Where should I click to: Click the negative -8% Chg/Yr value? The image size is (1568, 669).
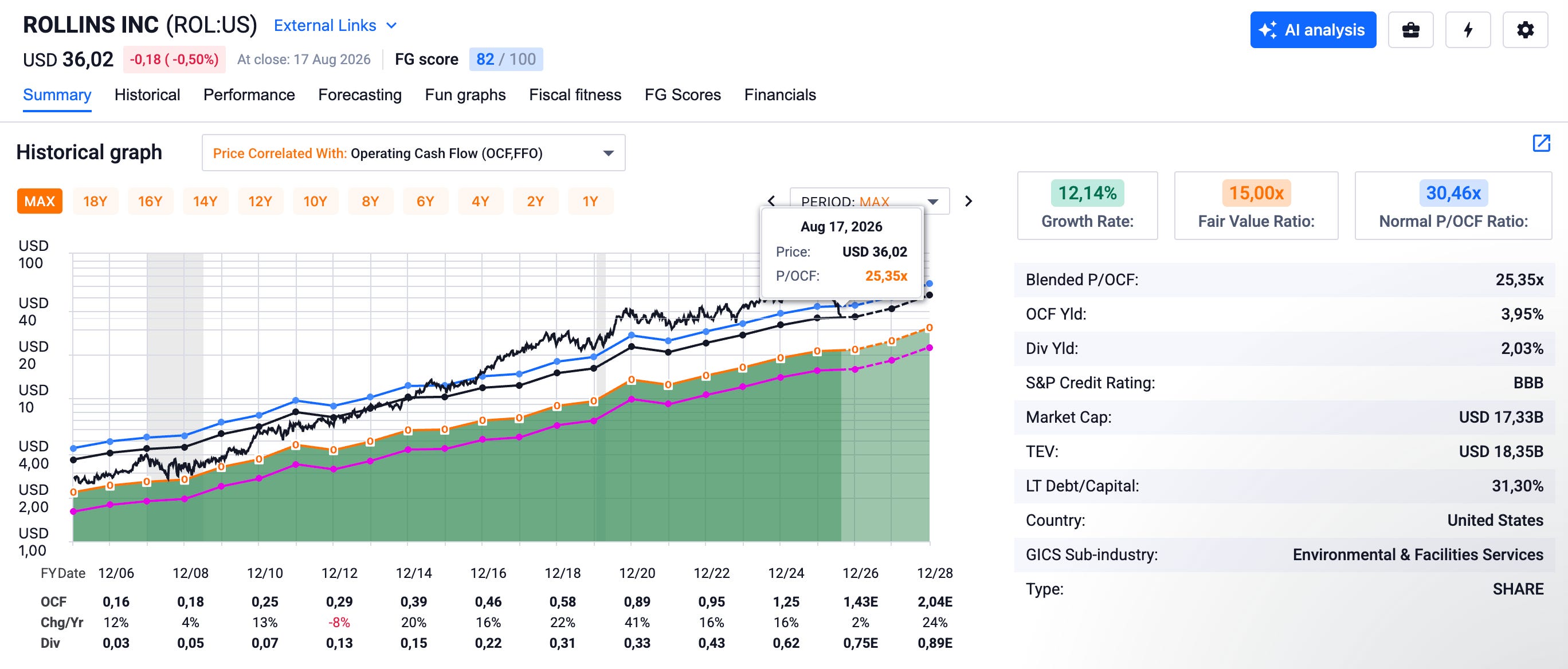[x=339, y=622]
